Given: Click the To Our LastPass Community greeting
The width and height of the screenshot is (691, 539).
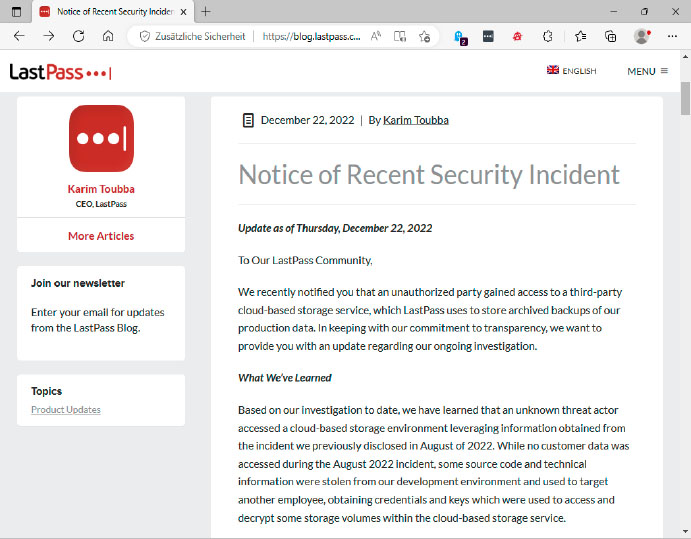Looking at the screenshot, I should click(x=305, y=260).
